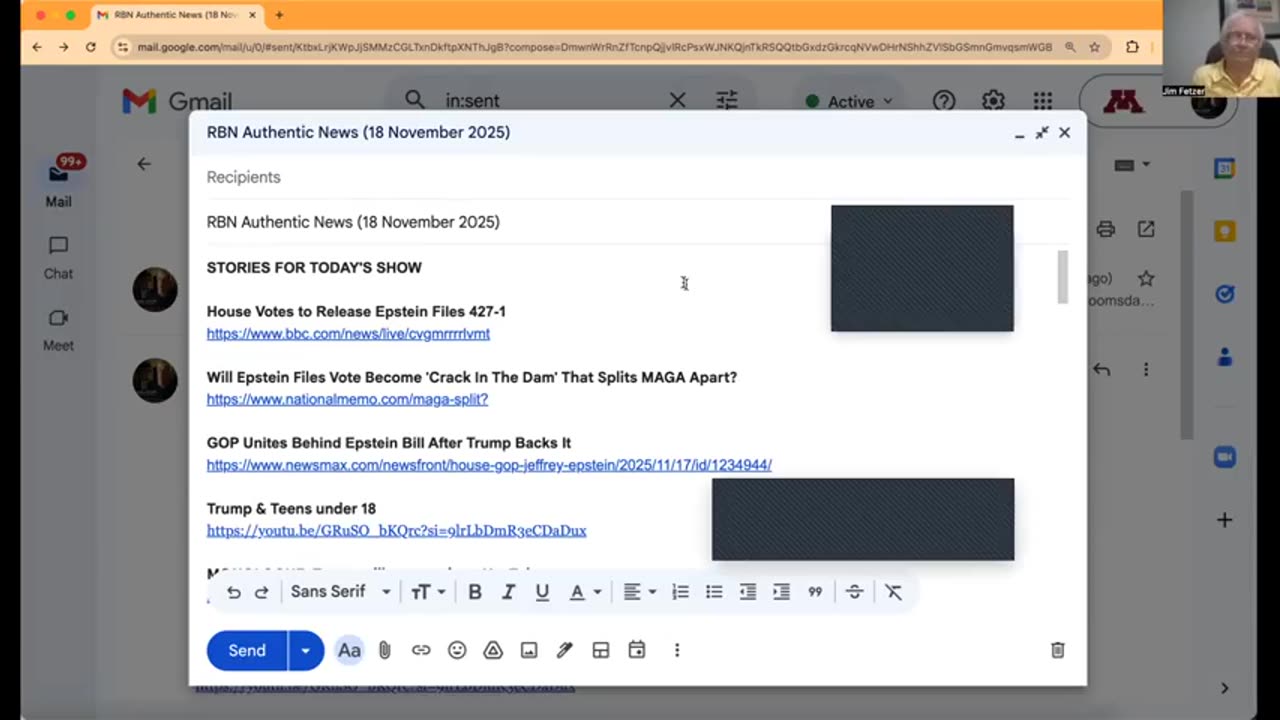Reload the page in Chrome

tap(91, 47)
